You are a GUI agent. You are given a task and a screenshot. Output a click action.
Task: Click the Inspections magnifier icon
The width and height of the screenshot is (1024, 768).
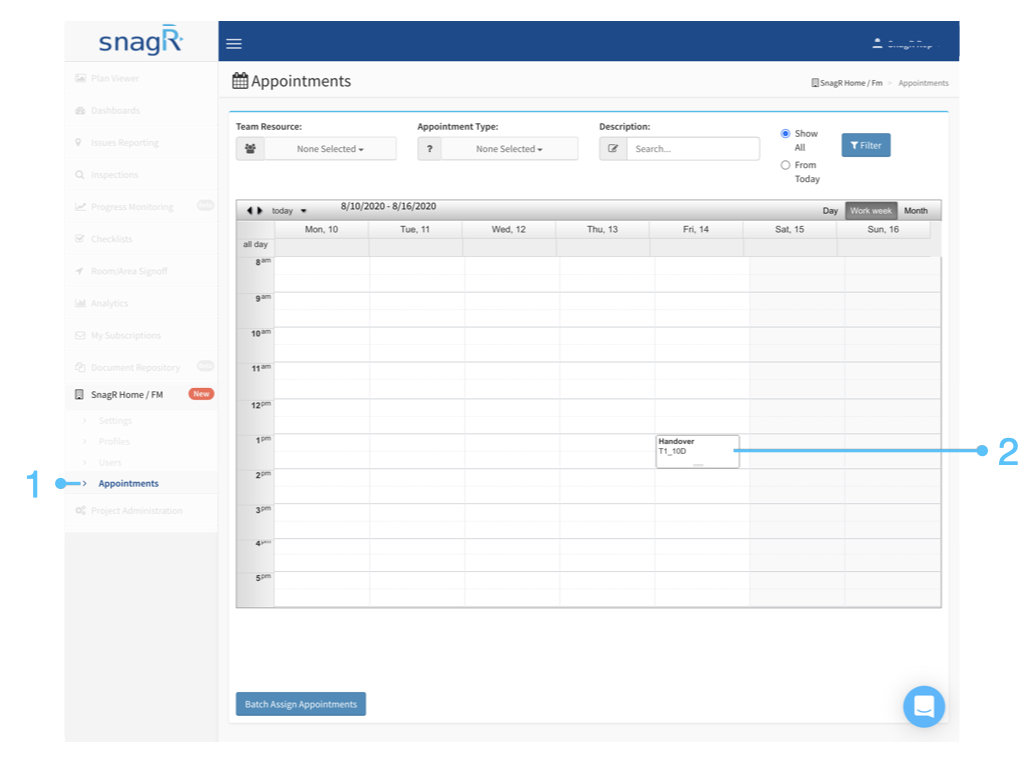pos(80,174)
